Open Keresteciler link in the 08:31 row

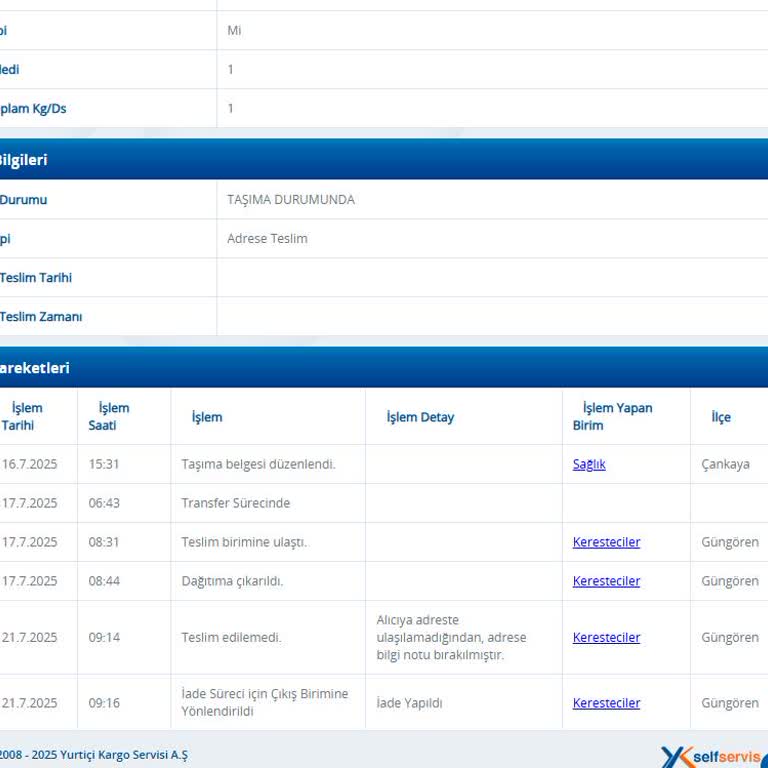tap(606, 542)
